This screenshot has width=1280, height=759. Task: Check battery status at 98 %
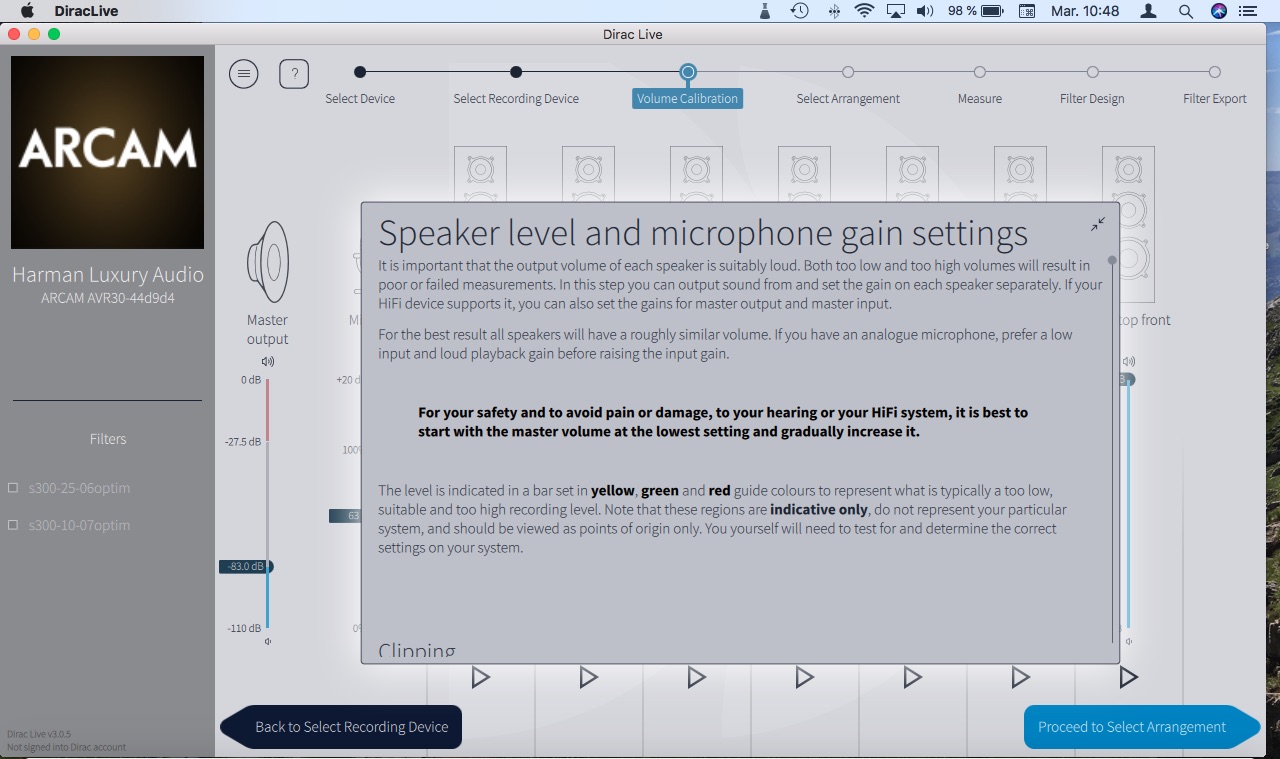click(x=975, y=11)
